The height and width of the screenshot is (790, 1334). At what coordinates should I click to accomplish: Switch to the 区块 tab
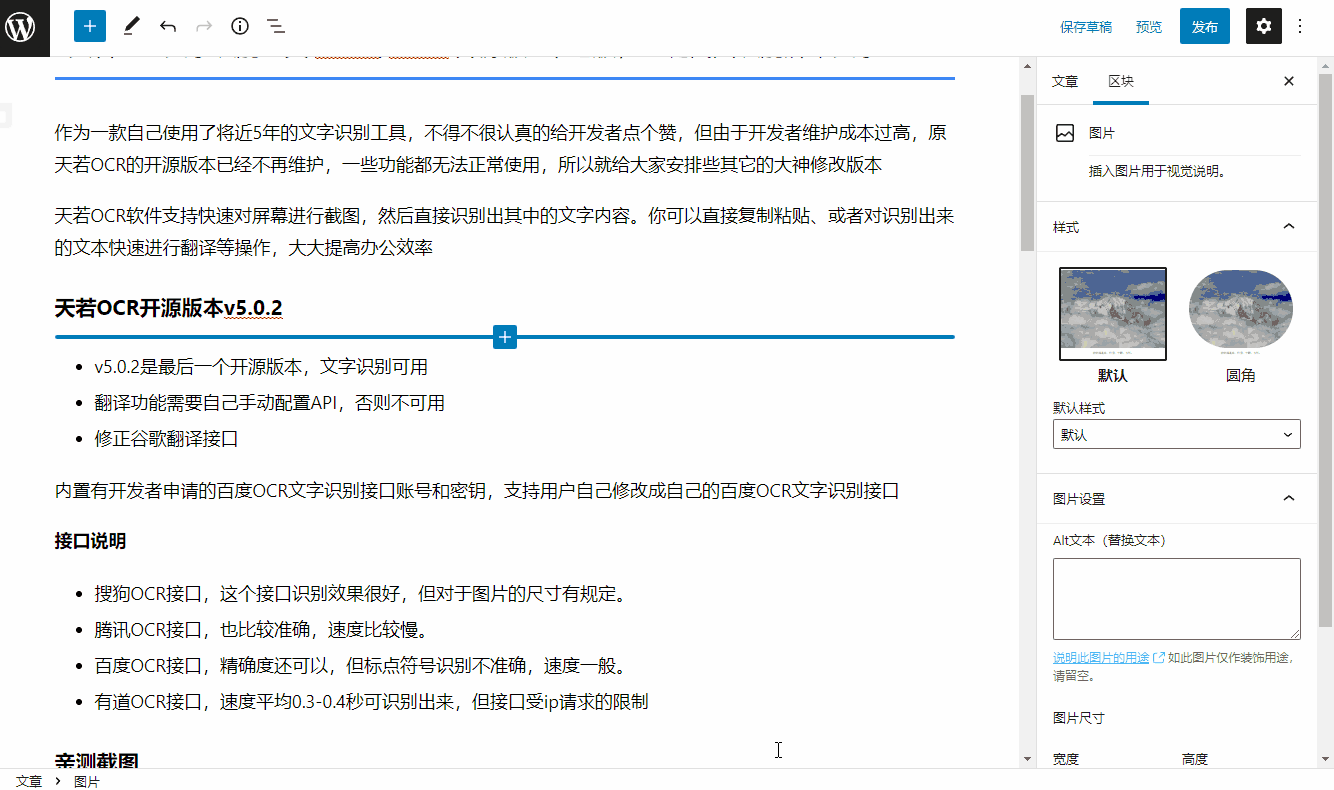(x=1121, y=81)
